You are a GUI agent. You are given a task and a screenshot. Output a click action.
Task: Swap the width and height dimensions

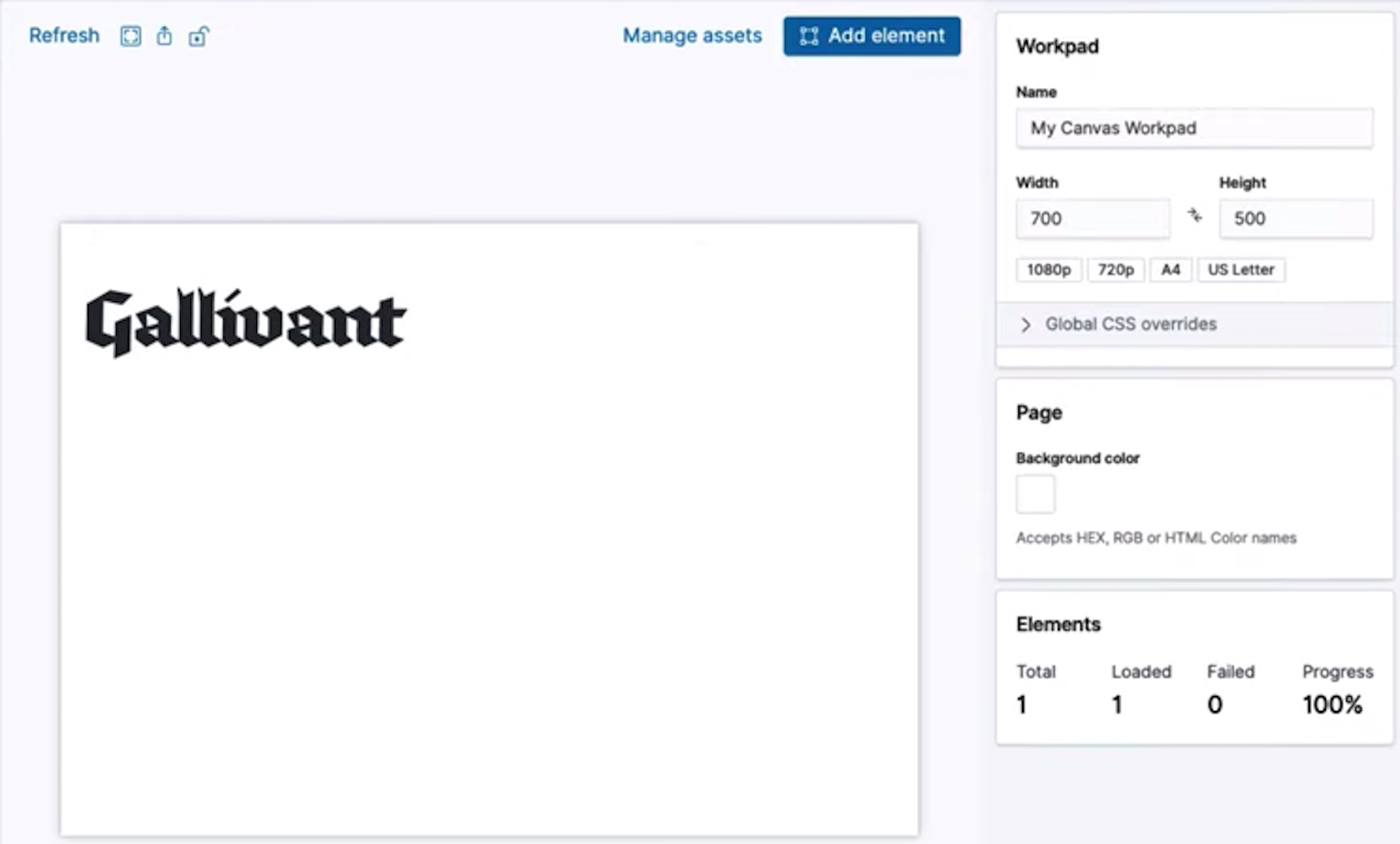[1195, 217]
